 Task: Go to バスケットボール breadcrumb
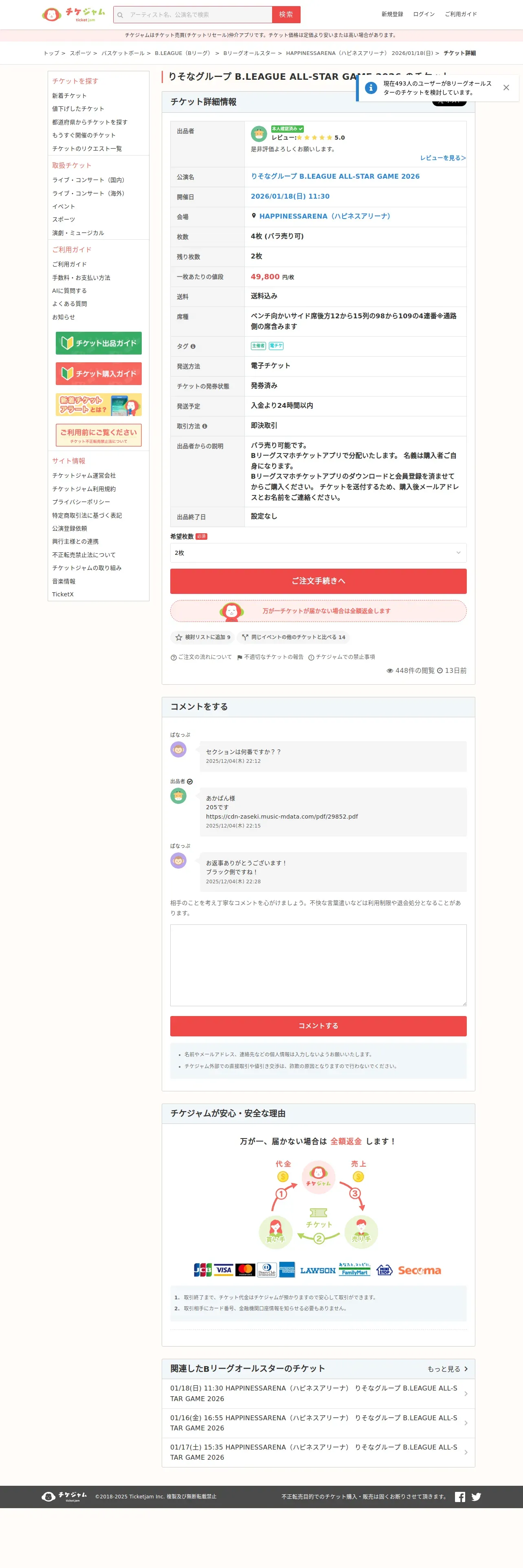point(123,53)
